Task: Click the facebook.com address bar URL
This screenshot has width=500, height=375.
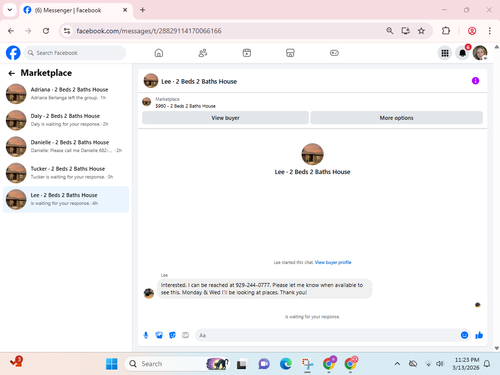Action: (x=149, y=31)
